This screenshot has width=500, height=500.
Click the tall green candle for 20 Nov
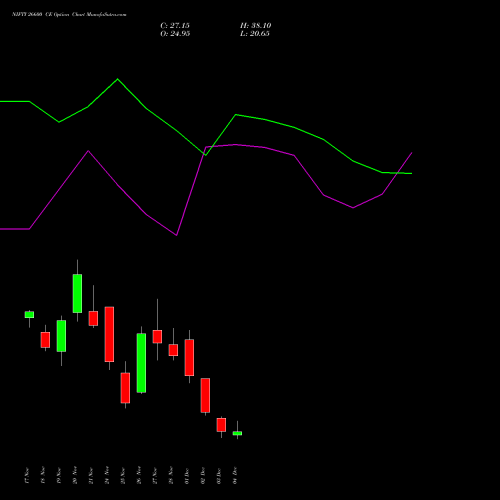[77, 293]
